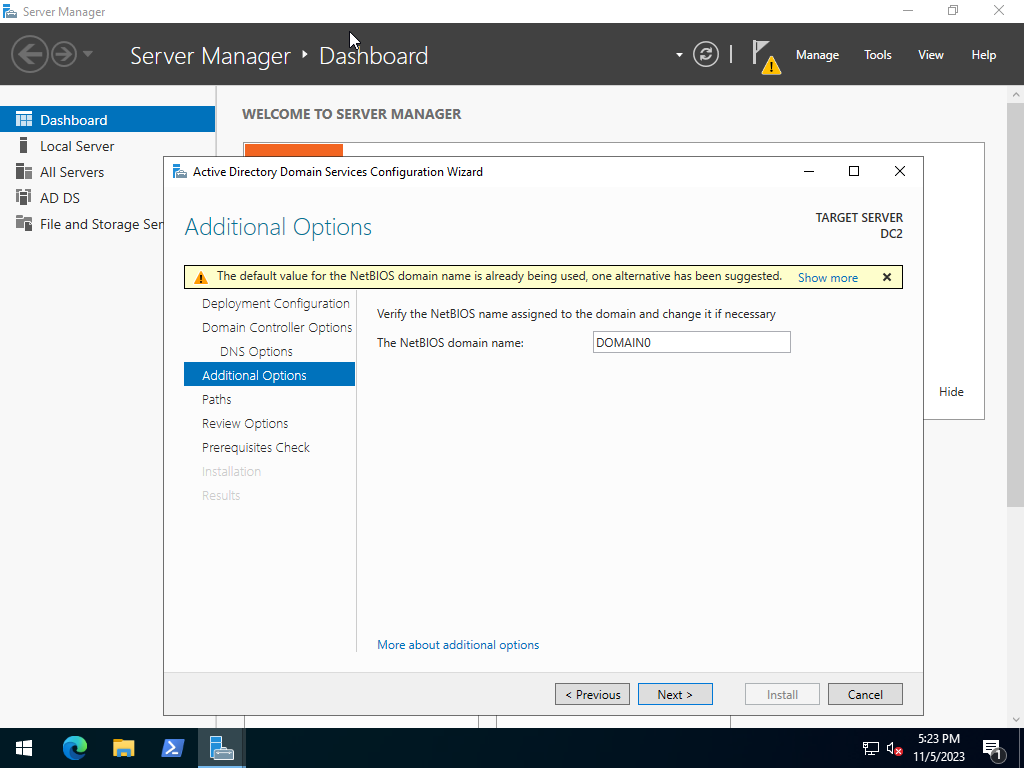Viewport: 1024px width, 768px height.
Task: Click the muted speaker tray icon
Action: click(x=895, y=748)
